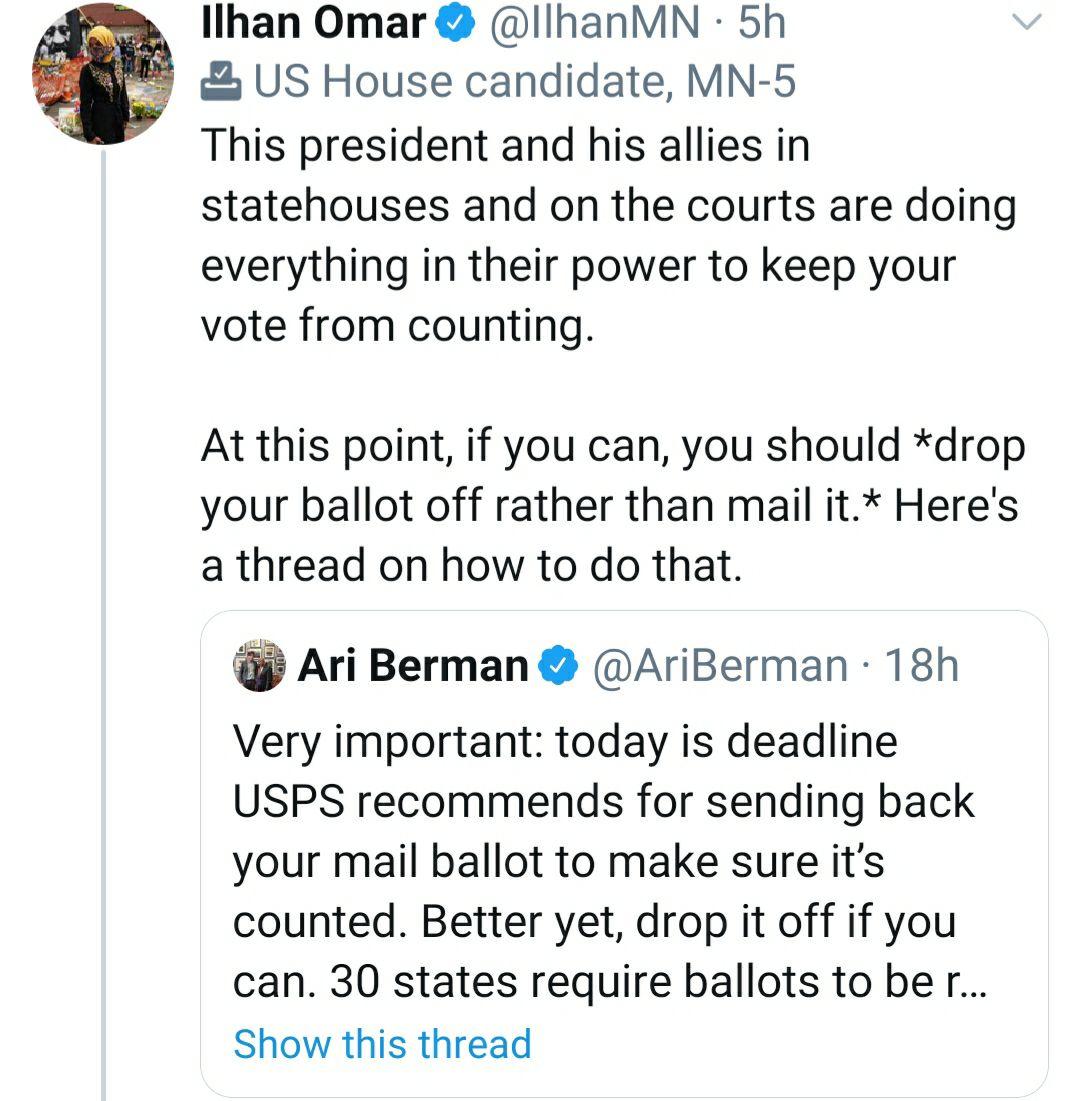1080x1101 pixels.
Task: Click the ballot box candidate label icon
Action: (x=221, y=82)
